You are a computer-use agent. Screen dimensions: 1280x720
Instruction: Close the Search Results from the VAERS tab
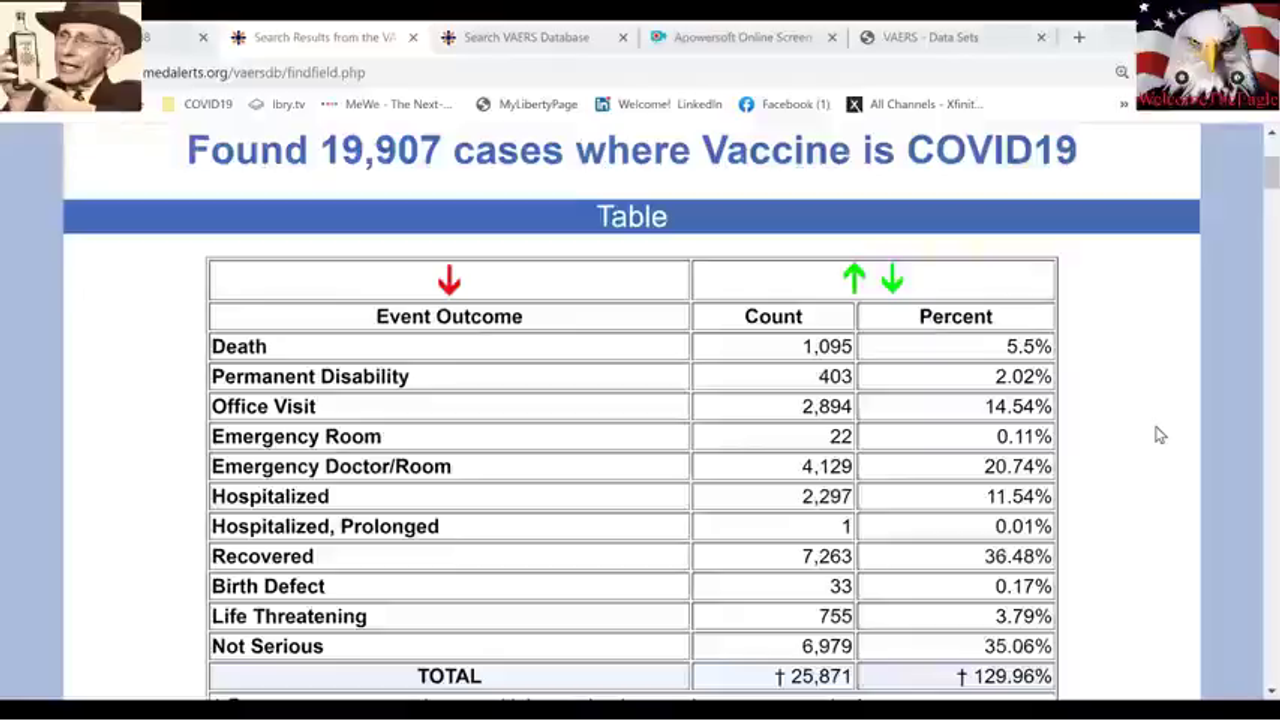pyautogui.click(x=413, y=37)
